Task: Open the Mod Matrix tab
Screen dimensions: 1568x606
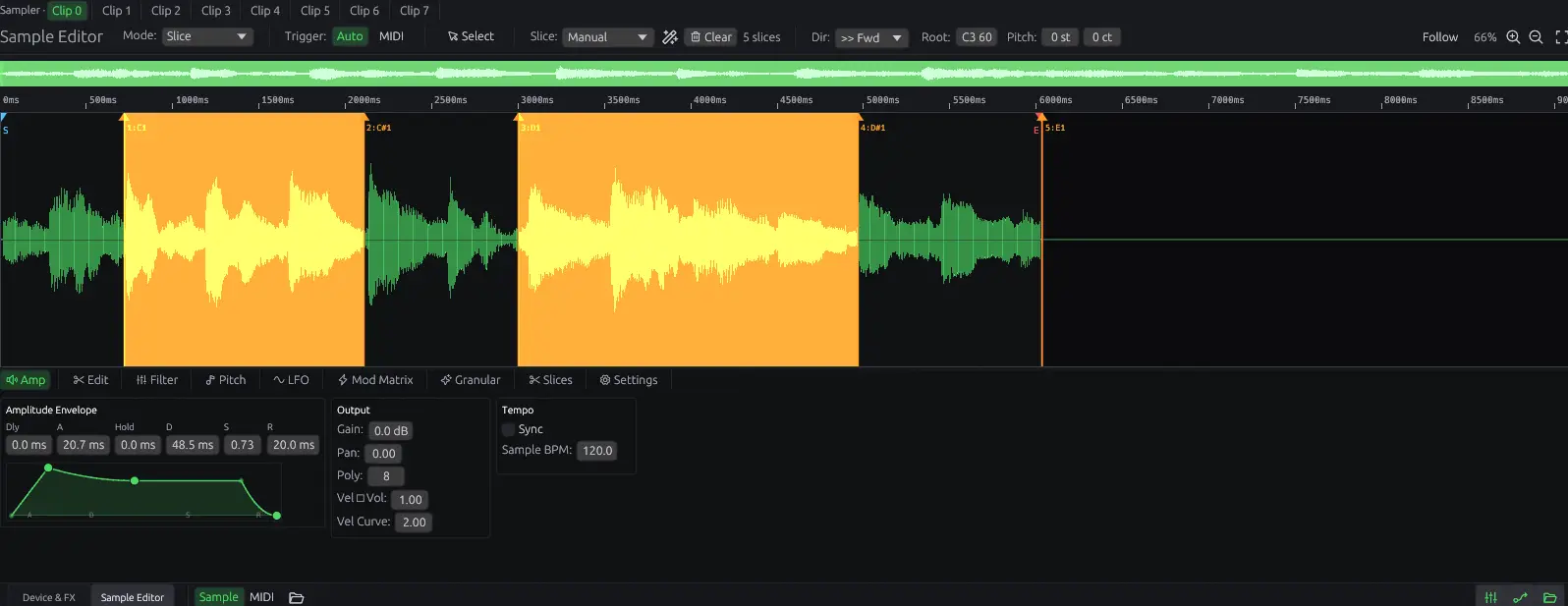Action: pyautogui.click(x=375, y=380)
